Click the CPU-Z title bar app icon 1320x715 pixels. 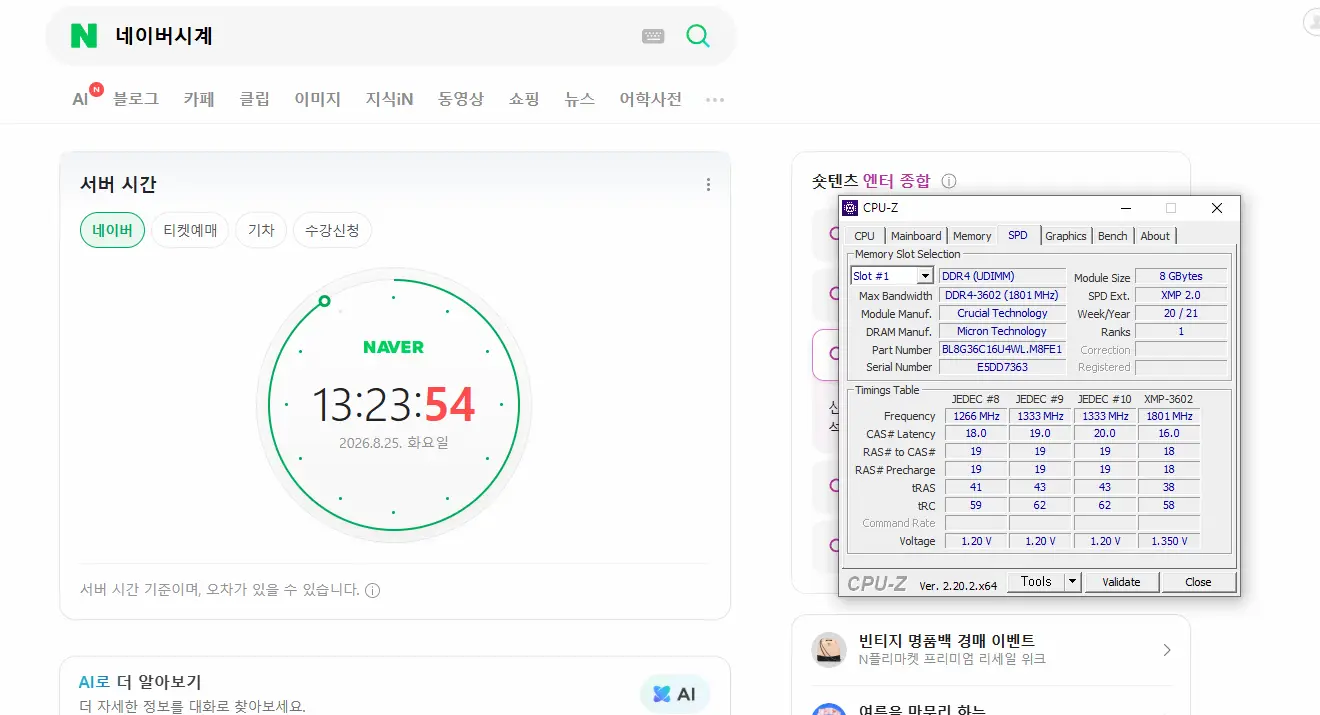coord(850,208)
